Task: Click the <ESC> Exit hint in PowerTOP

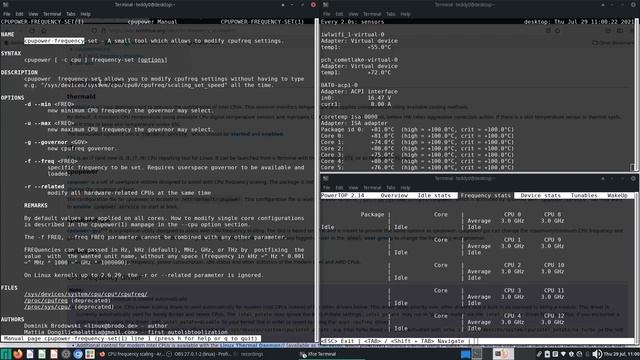Action: (338, 341)
